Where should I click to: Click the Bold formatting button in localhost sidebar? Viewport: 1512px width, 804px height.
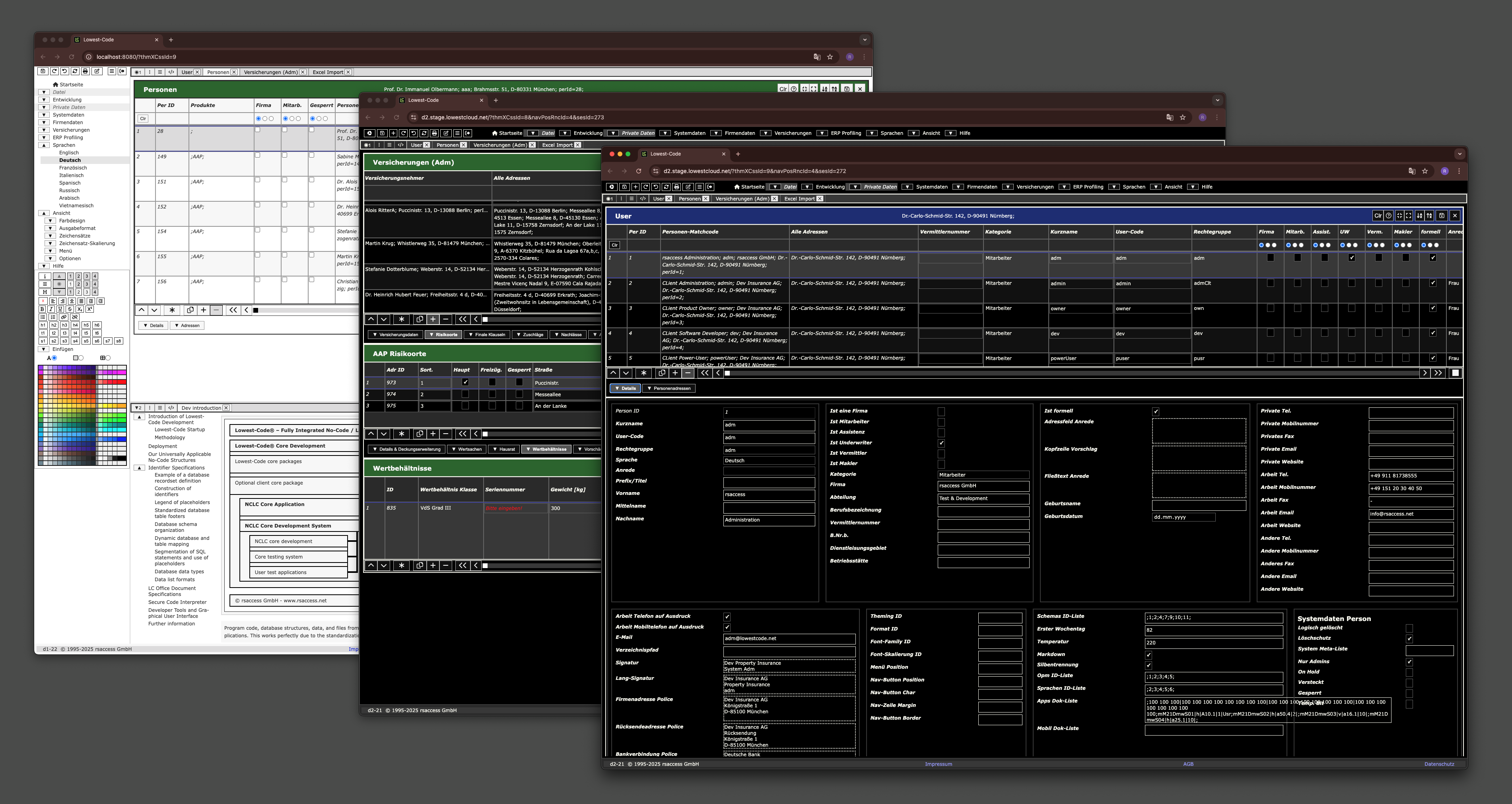(x=42, y=309)
